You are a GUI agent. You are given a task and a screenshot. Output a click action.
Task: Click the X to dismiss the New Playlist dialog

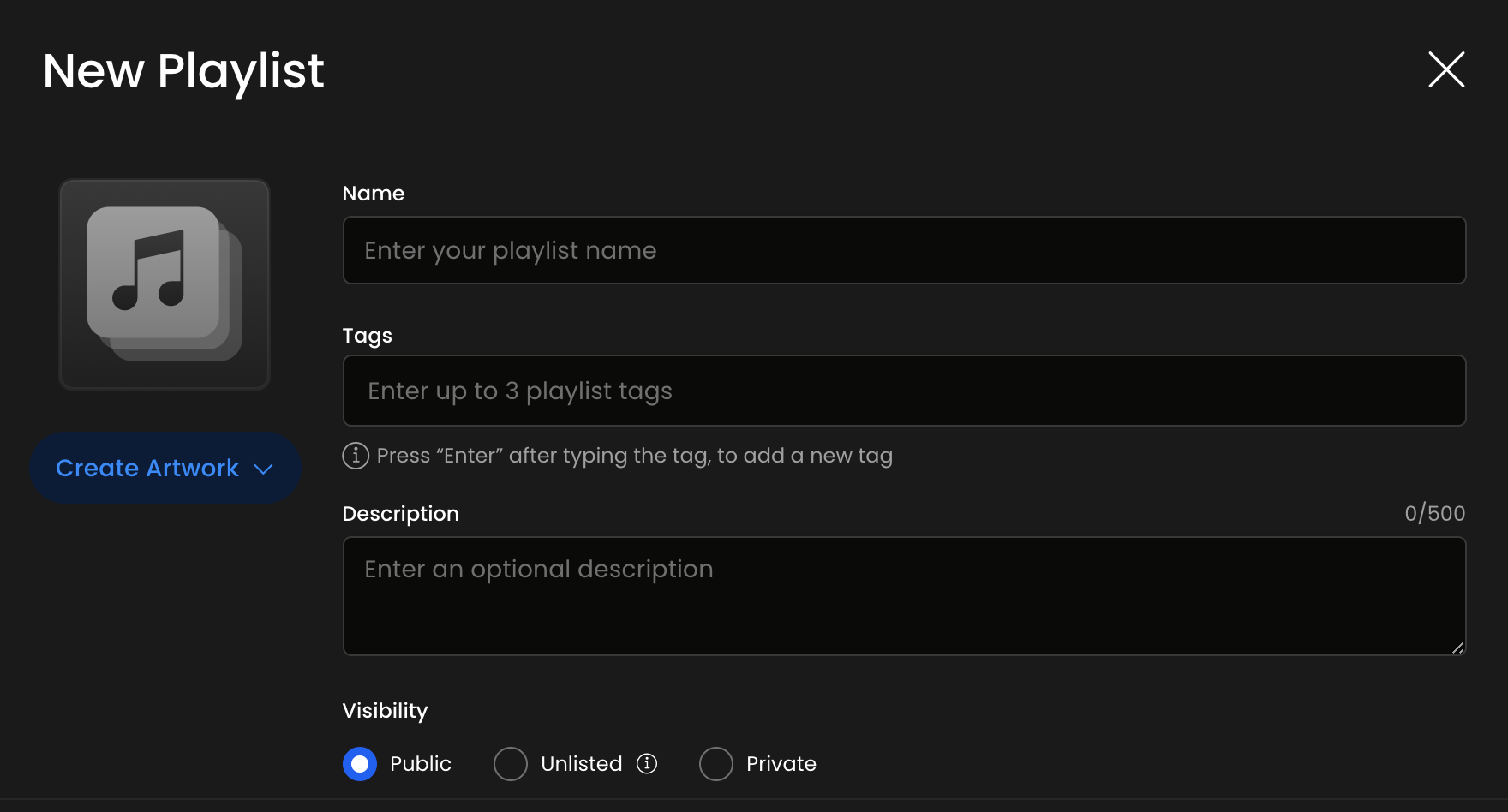(1446, 70)
